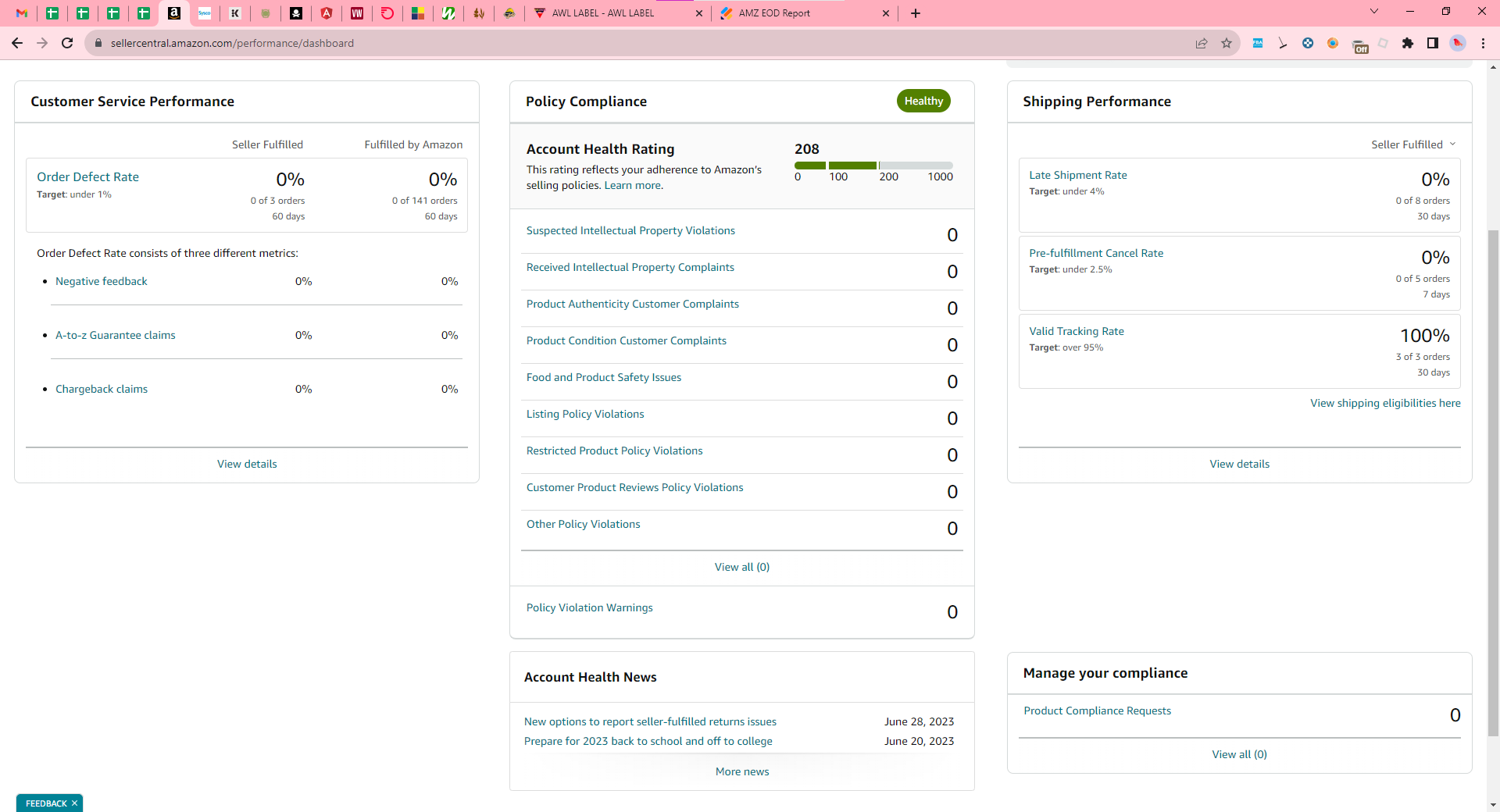This screenshot has height=812, width=1500.
Task: Dismiss the FEEDBACK widget
Action: [75, 803]
